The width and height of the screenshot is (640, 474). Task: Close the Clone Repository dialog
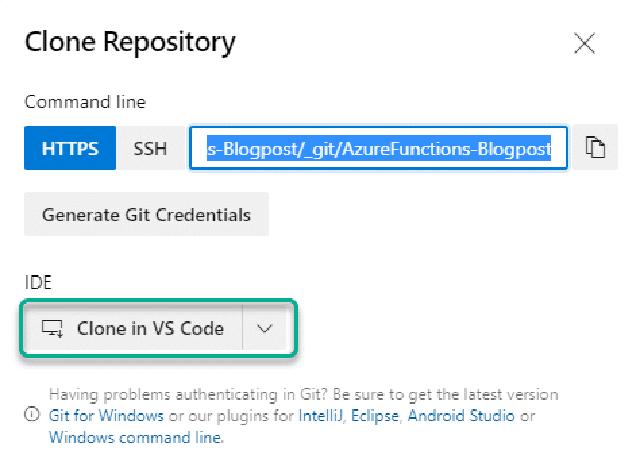click(x=584, y=43)
